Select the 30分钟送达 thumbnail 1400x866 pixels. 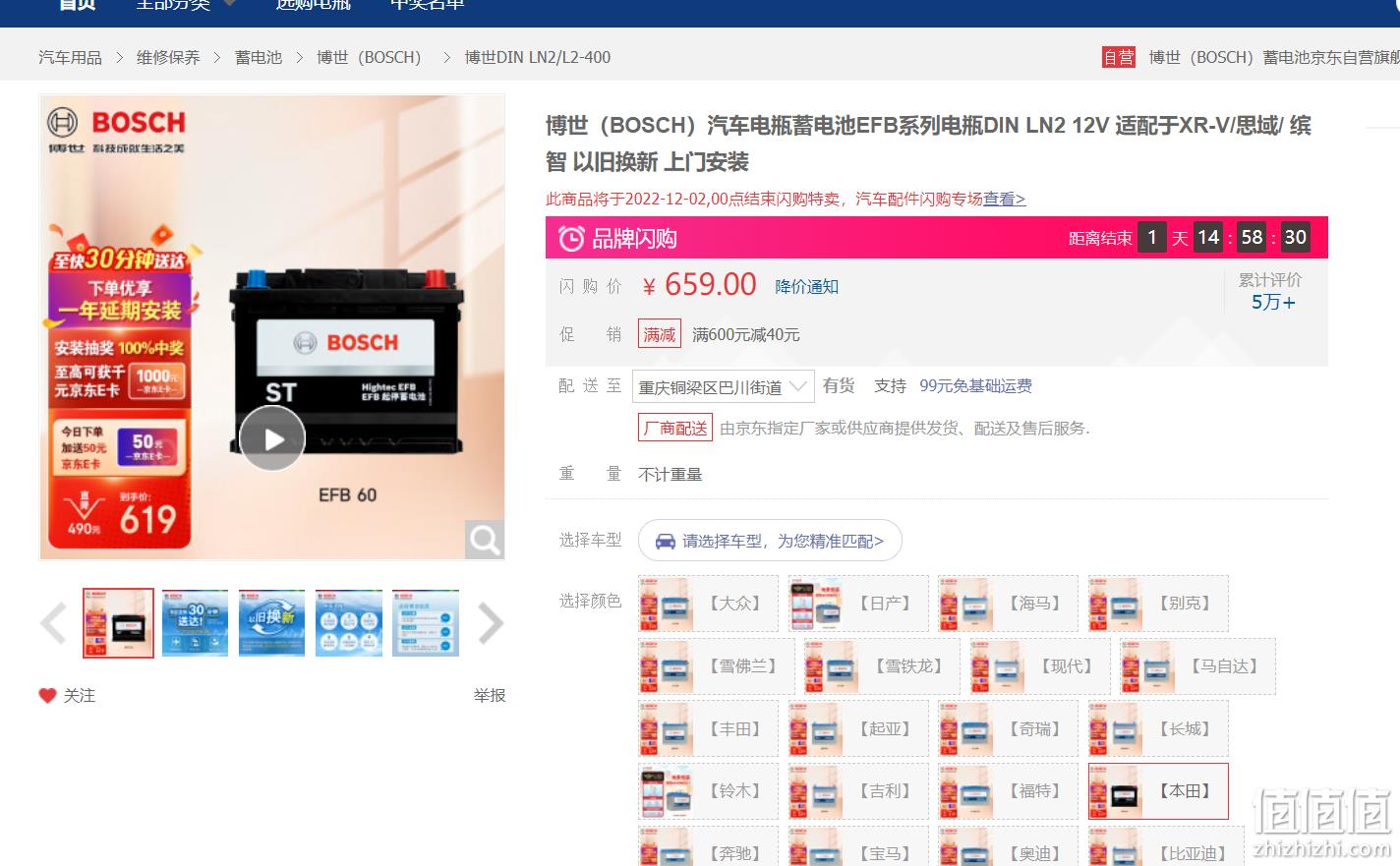(195, 623)
